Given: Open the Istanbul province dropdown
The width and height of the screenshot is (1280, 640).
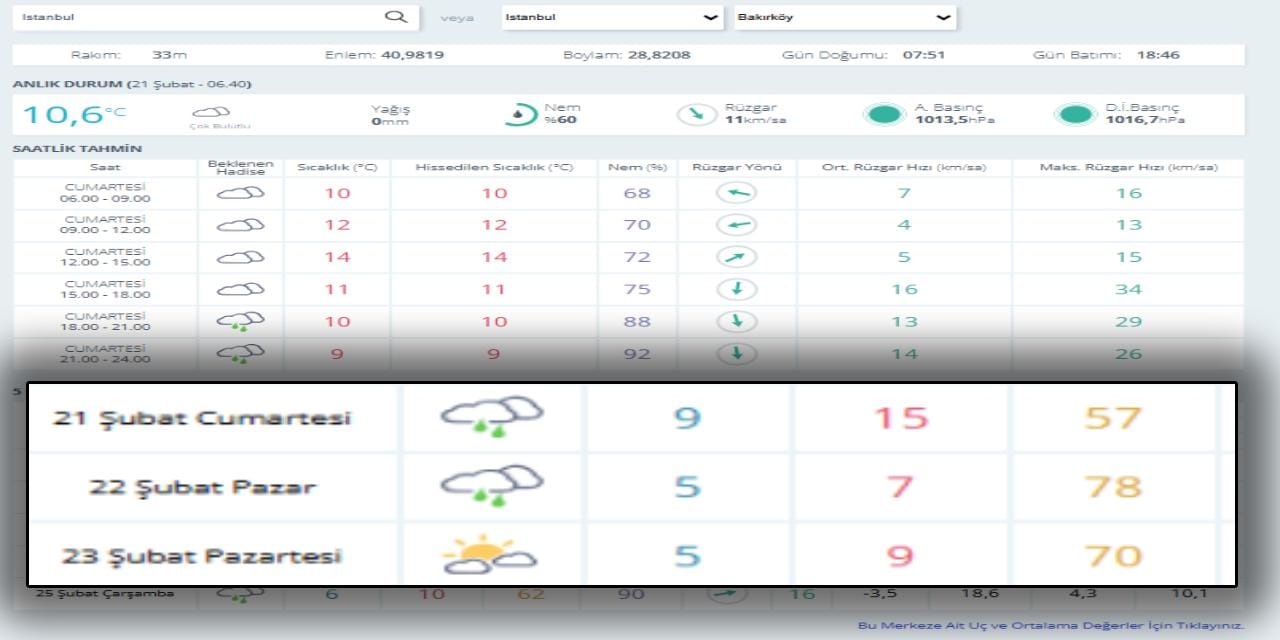Looking at the screenshot, I should pos(611,17).
